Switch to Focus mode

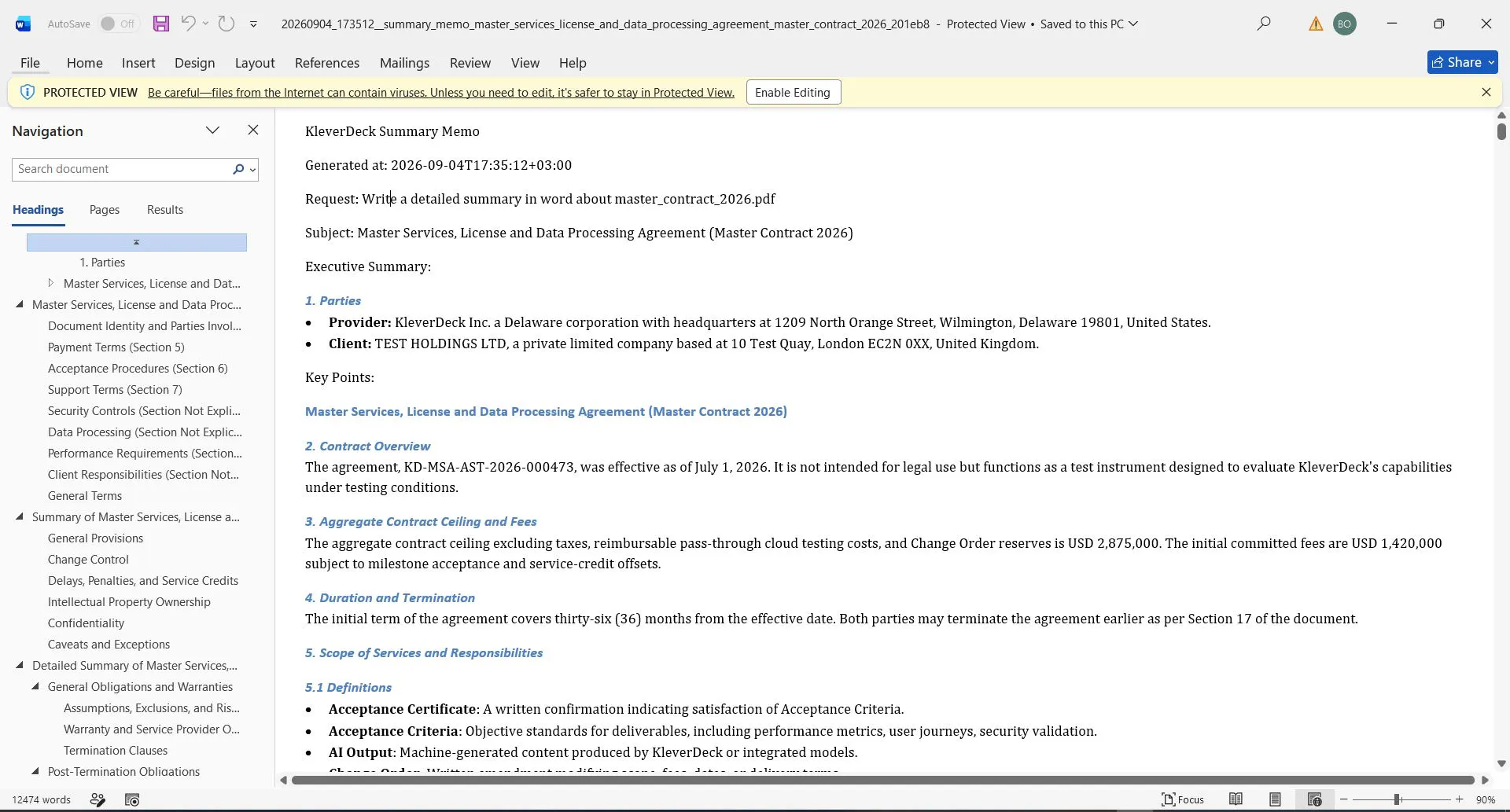[1183, 799]
